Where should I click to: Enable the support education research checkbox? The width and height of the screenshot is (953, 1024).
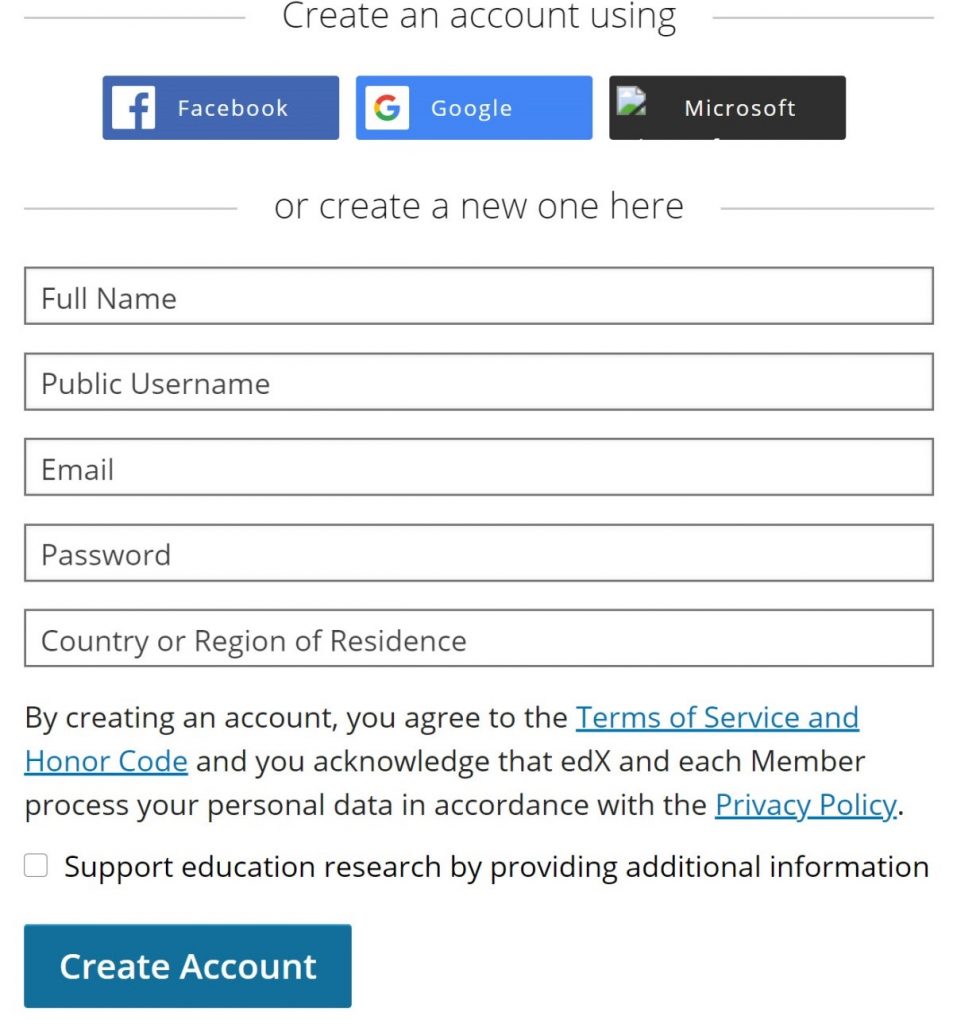36,866
